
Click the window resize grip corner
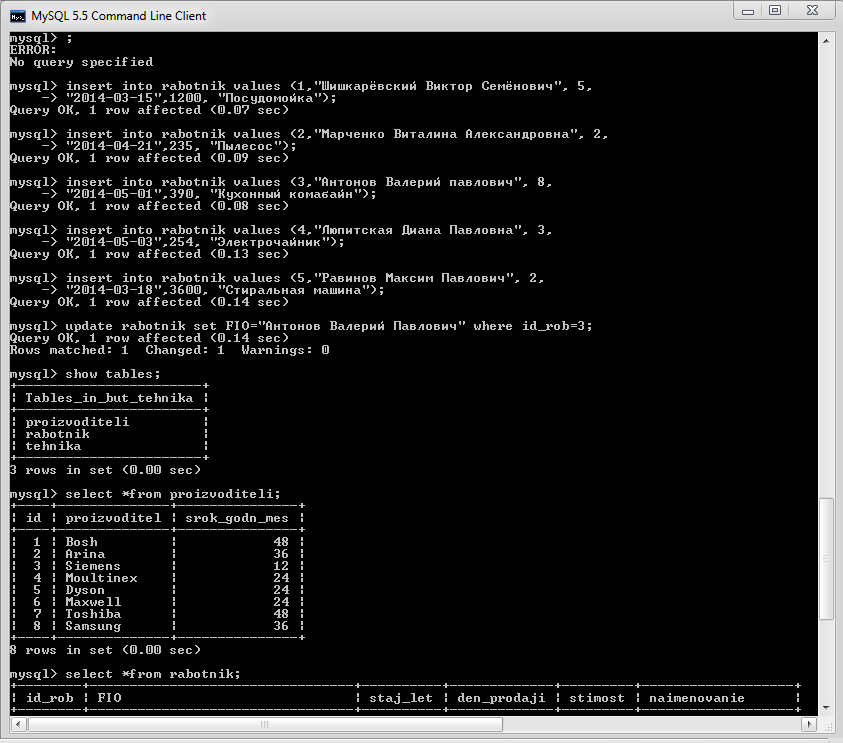click(827, 725)
